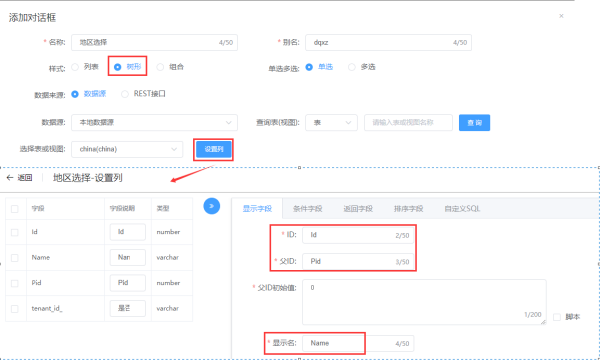Check the tenant_id_ field row checkbox
Screen dimensions: 601x361
point(15,308)
